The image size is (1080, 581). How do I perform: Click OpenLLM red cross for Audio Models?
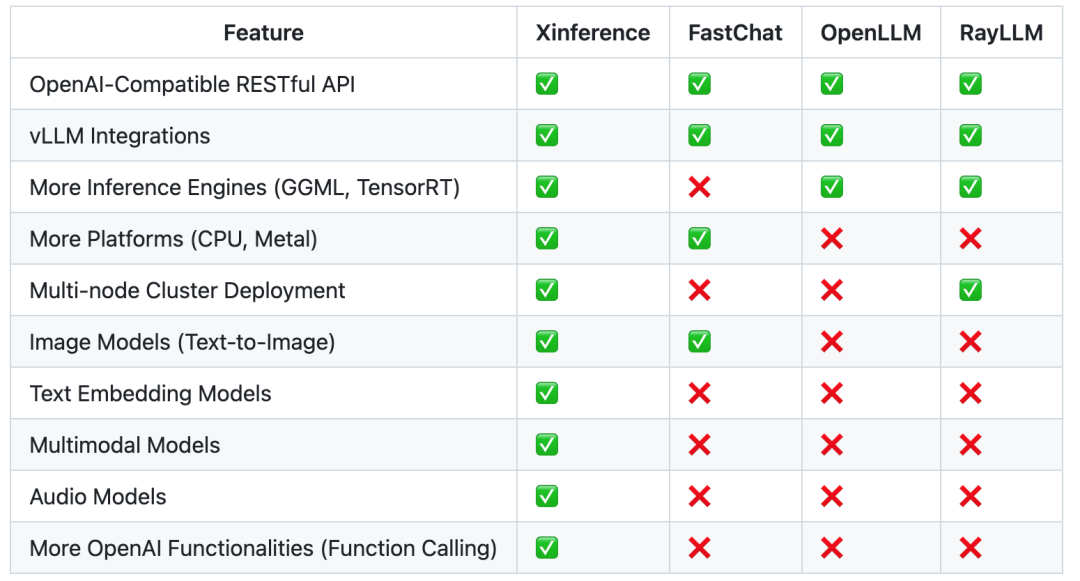tap(831, 496)
